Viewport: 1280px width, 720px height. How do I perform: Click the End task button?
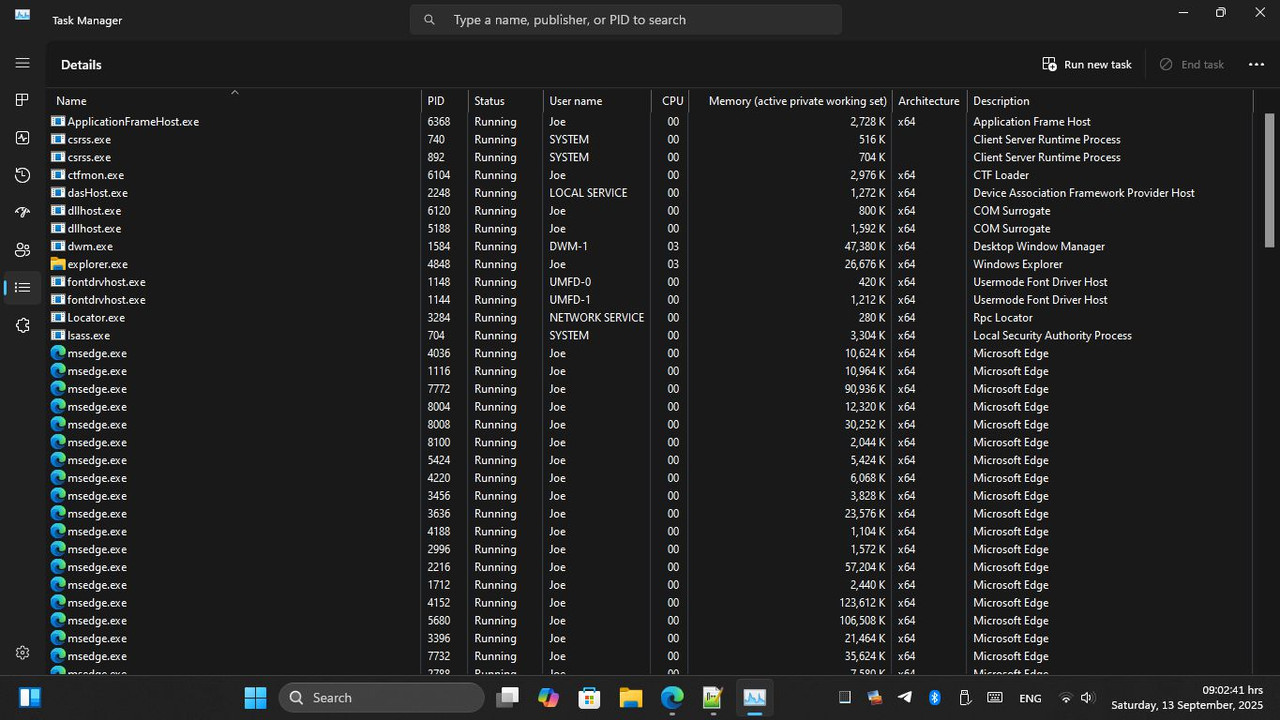(1191, 64)
